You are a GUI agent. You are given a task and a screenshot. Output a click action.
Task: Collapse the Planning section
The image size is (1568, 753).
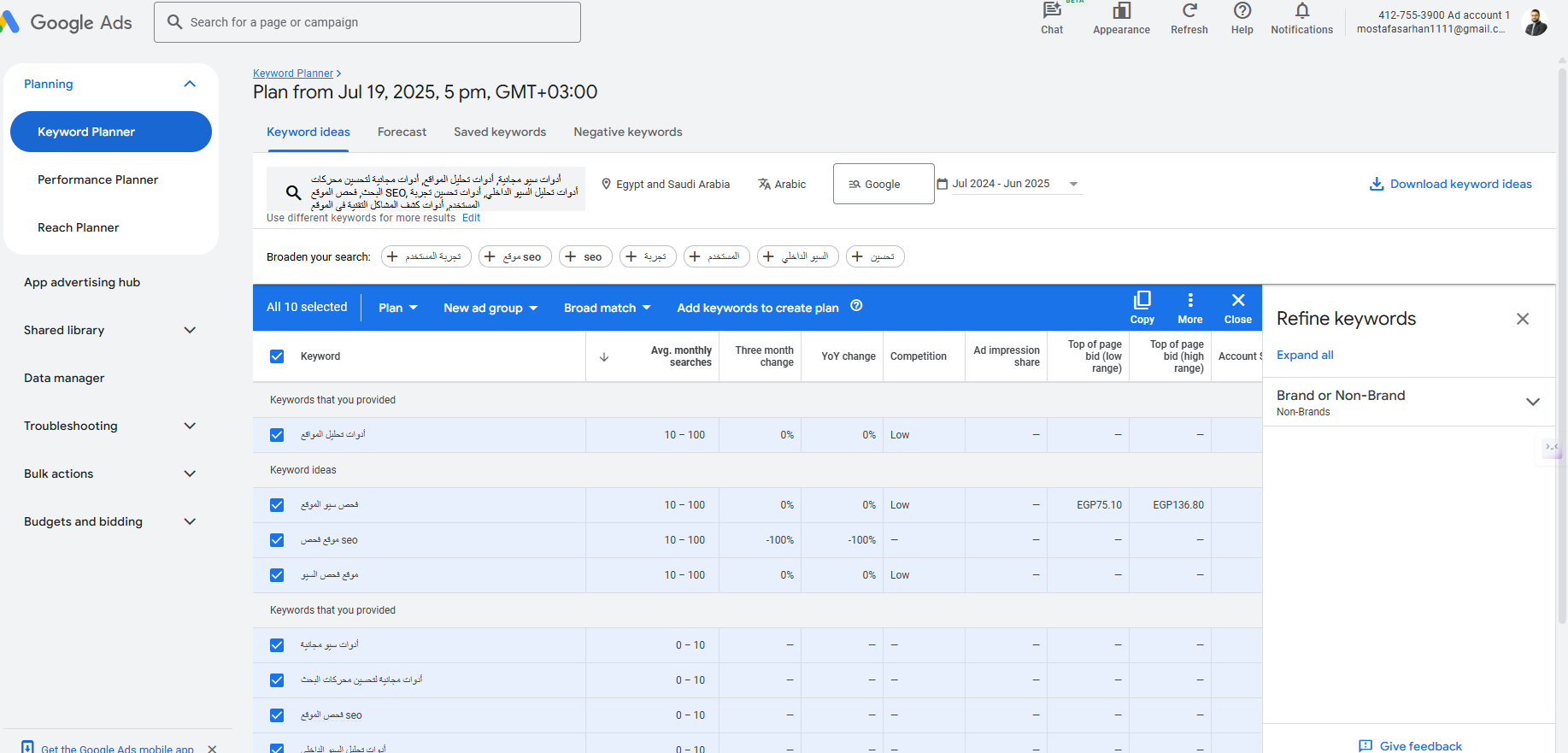coord(190,84)
